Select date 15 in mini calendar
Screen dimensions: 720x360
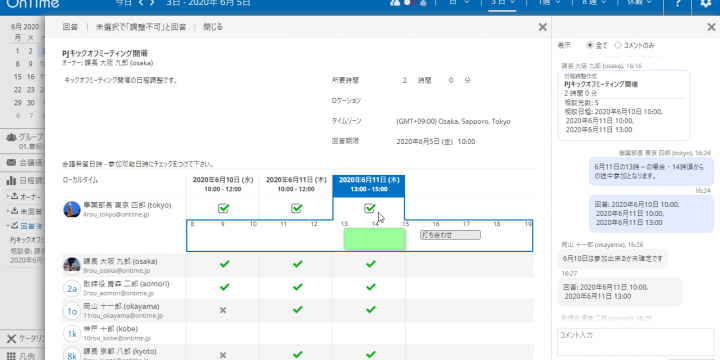[x=17, y=77]
